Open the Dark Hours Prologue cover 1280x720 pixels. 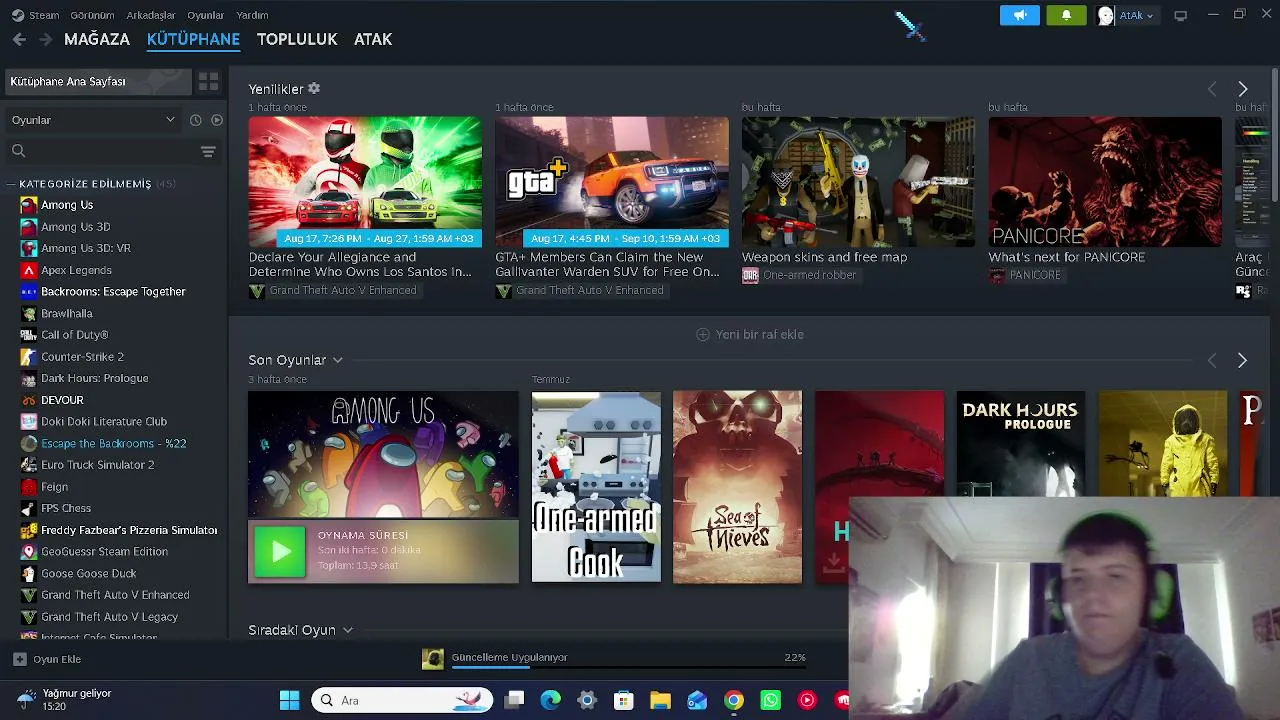(1020, 443)
